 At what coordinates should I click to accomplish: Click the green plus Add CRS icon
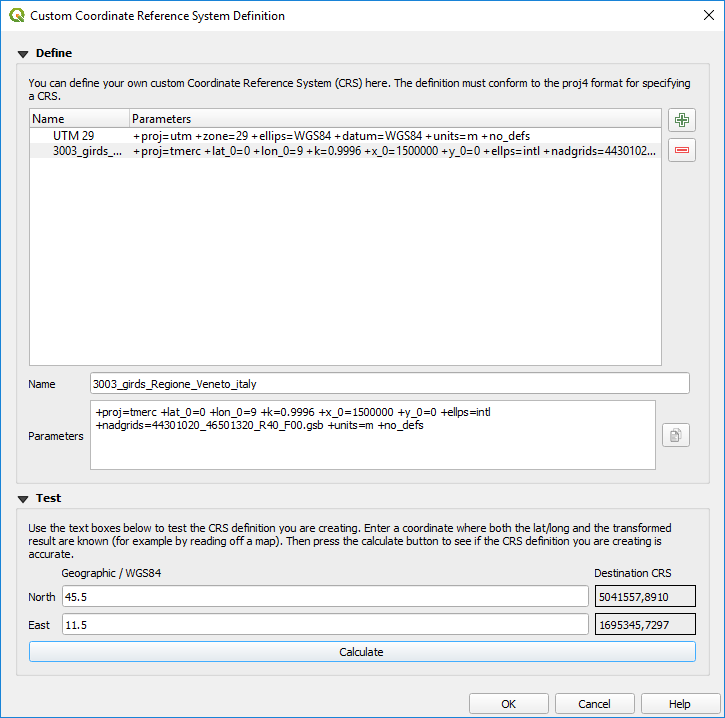(x=682, y=121)
